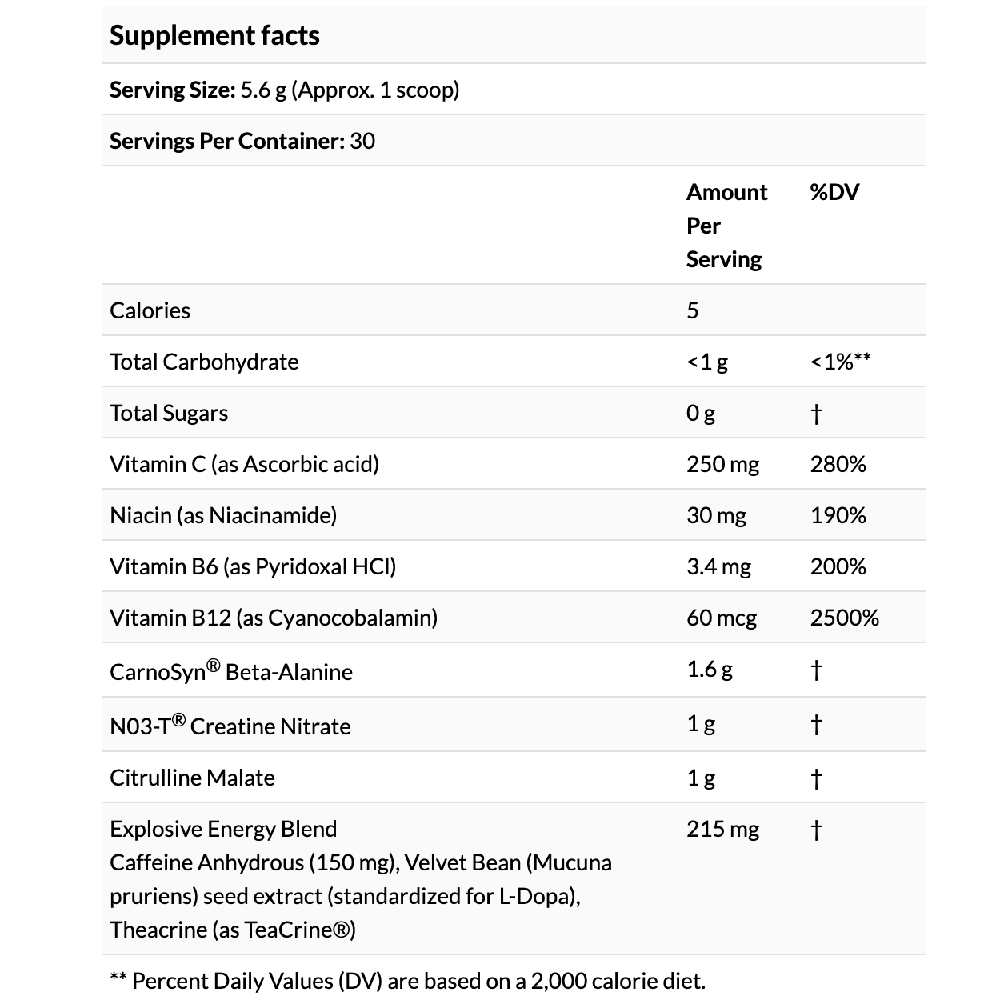Click the Total Carbohydrate label

tap(204, 362)
